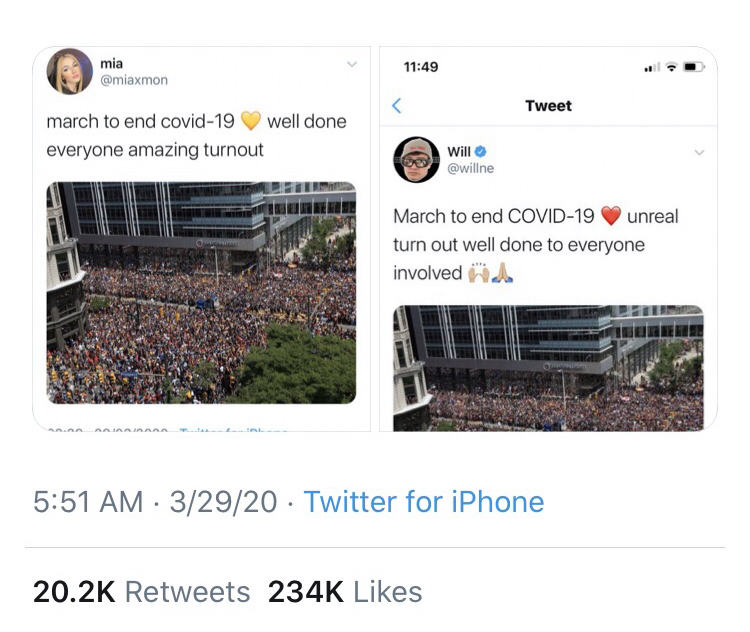Tap the Tweet title in the header
The height and width of the screenshot is (632, 750).
(548, 106)
